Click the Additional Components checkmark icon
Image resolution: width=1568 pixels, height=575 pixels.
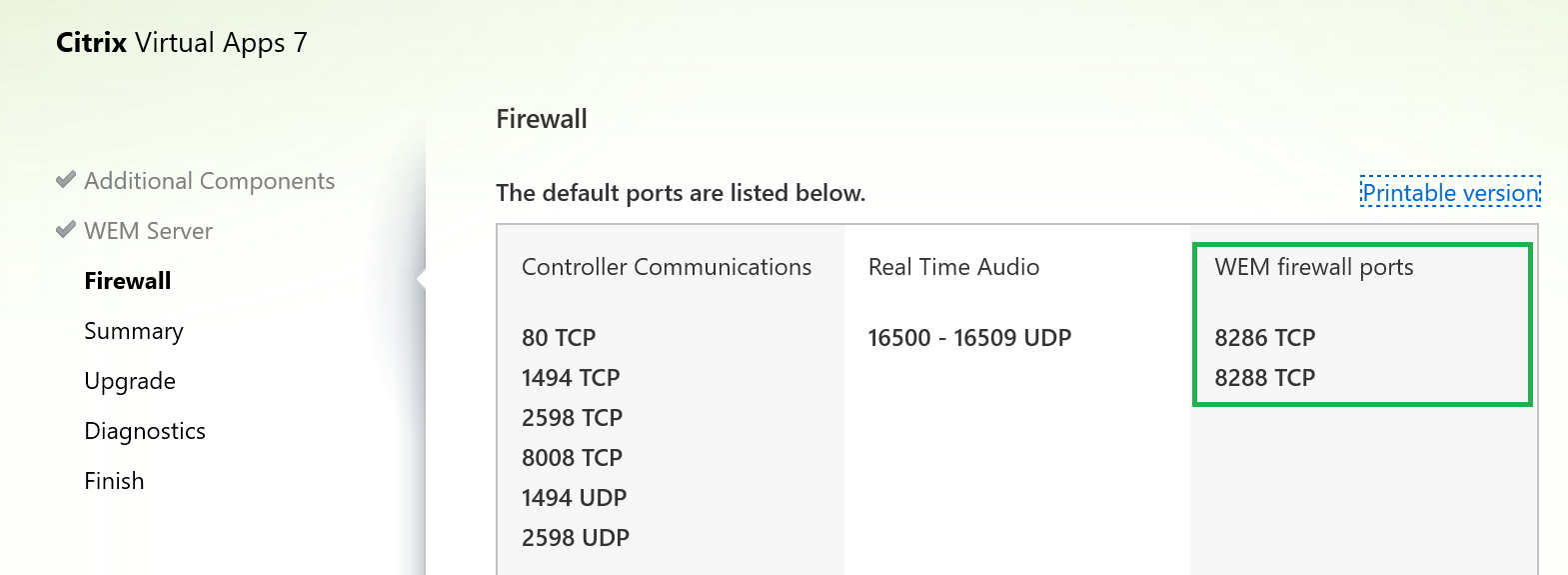66,180
